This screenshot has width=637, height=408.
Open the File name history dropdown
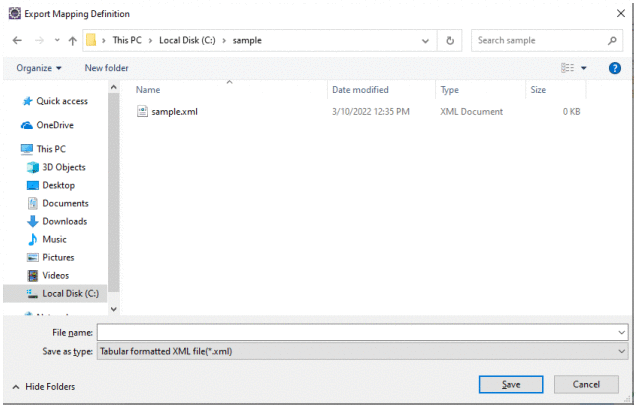[x=622, y=331]
